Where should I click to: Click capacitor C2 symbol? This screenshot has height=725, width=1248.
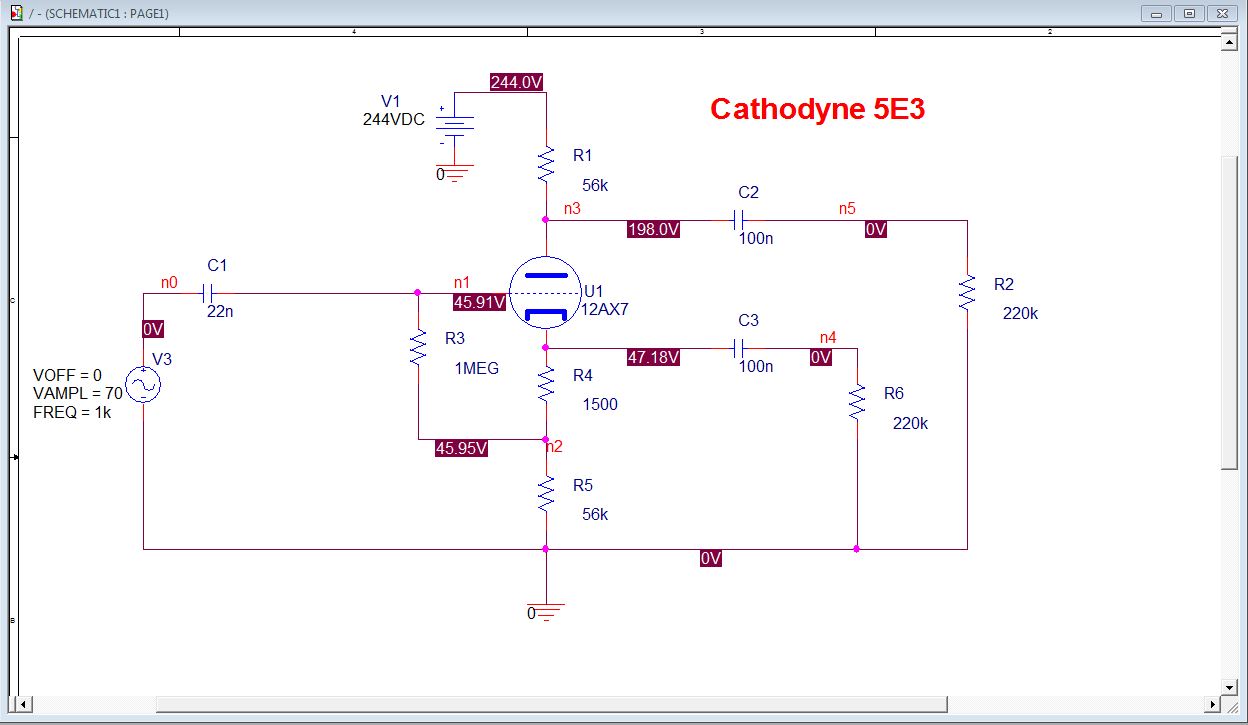pyautogui.click(x=739, y=220)
